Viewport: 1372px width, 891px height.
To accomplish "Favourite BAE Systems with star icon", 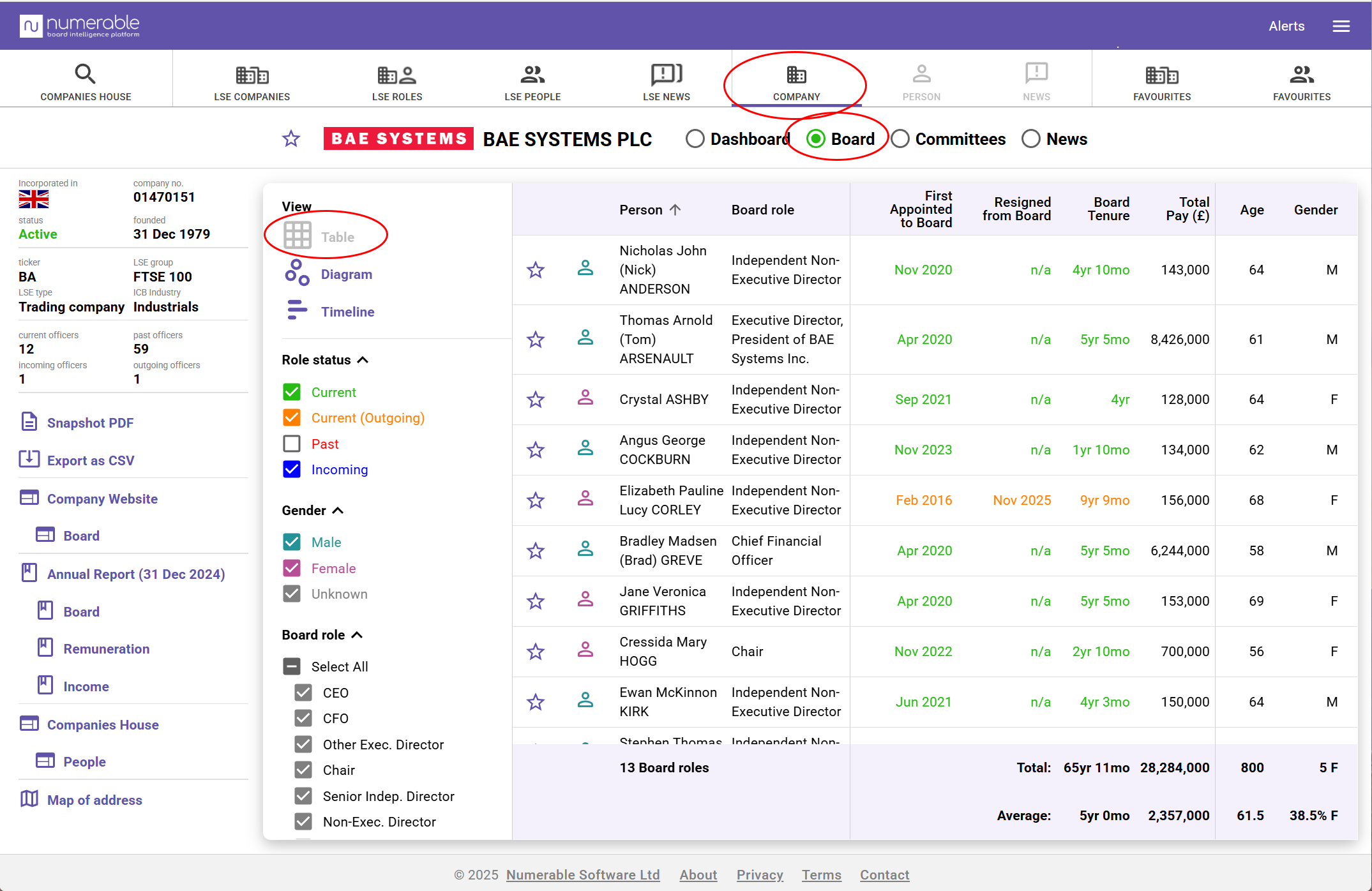I will pos(291,139).
